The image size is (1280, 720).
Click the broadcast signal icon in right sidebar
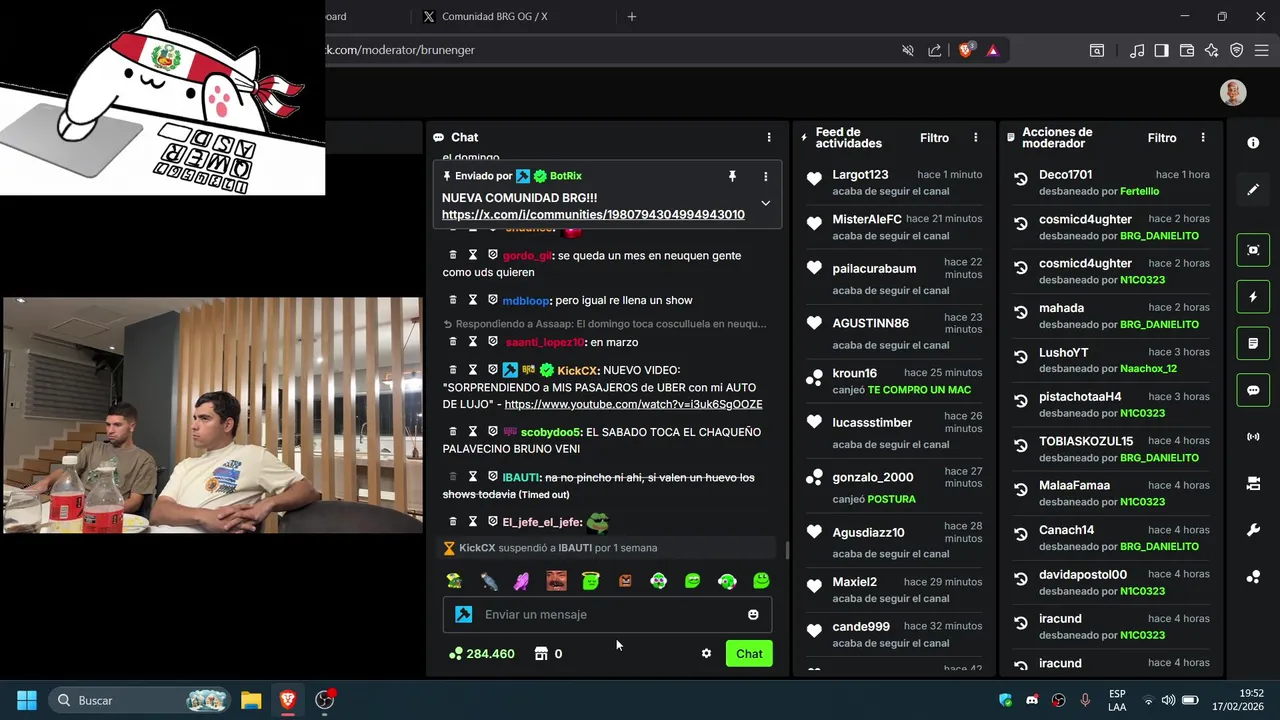(1253, 437)
